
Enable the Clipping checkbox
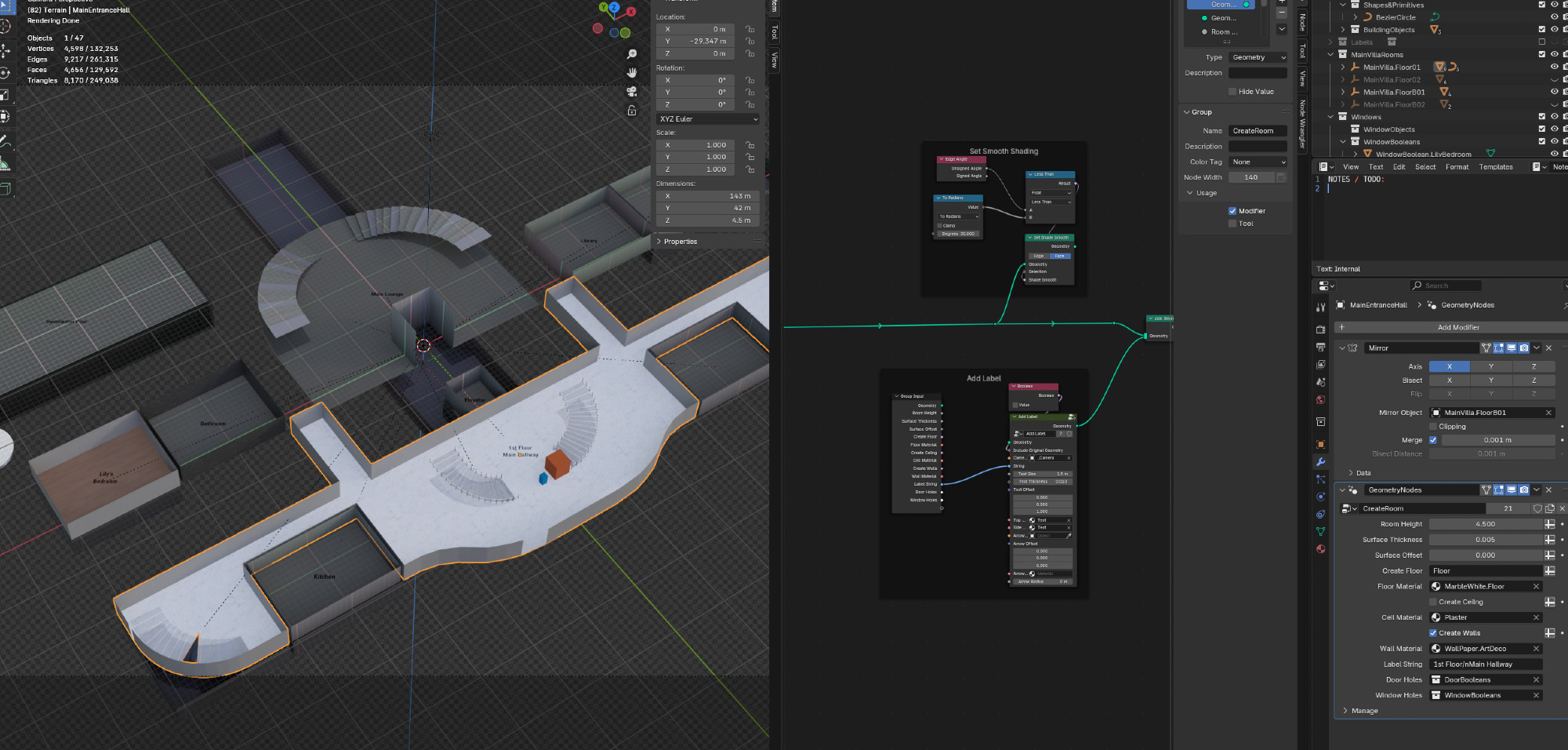(1434, 427)
